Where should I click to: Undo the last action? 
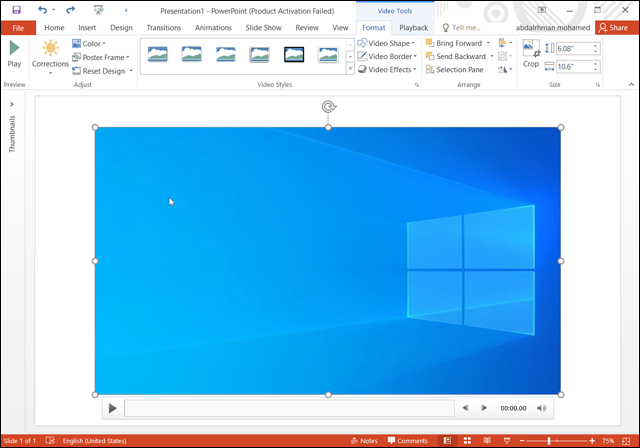pyautogui.click(x=42, y=10)
